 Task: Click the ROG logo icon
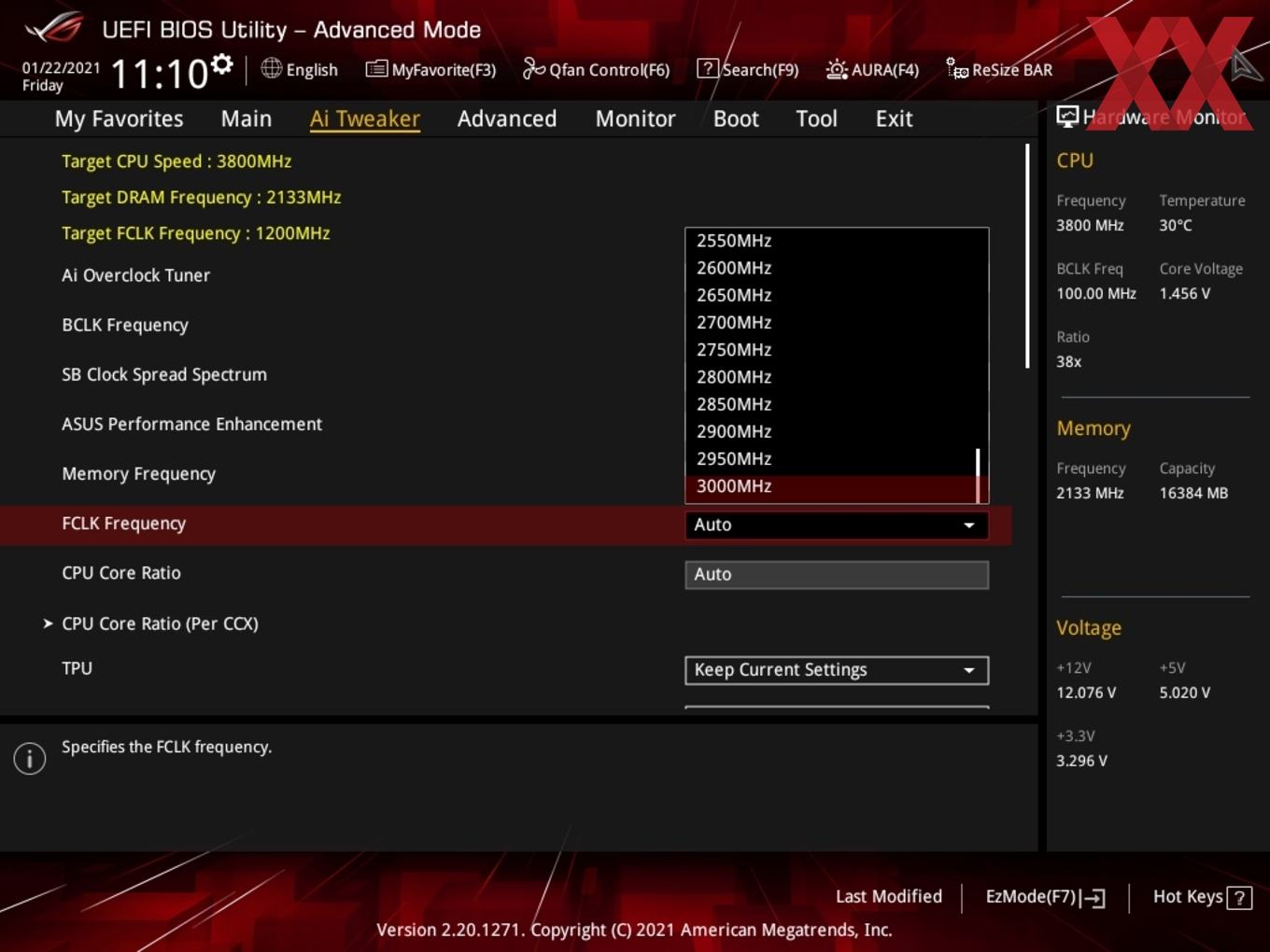[54, 28]
